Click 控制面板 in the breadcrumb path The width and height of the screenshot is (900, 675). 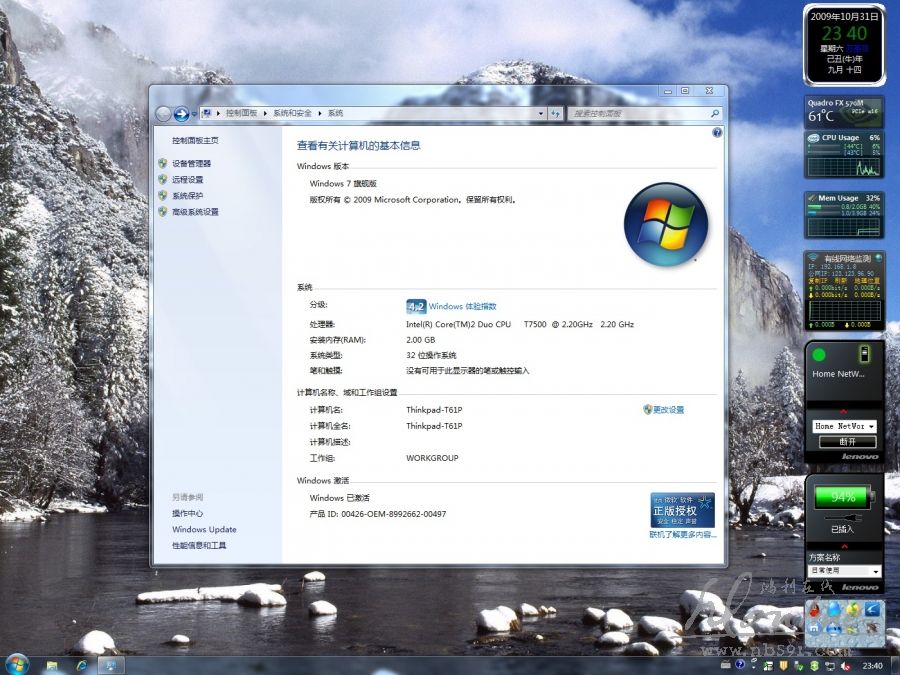[241, 114]
